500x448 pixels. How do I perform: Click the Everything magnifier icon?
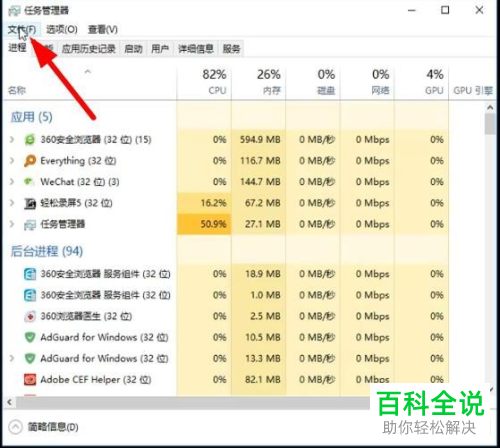pyautogui.click(x=30, y=161)
